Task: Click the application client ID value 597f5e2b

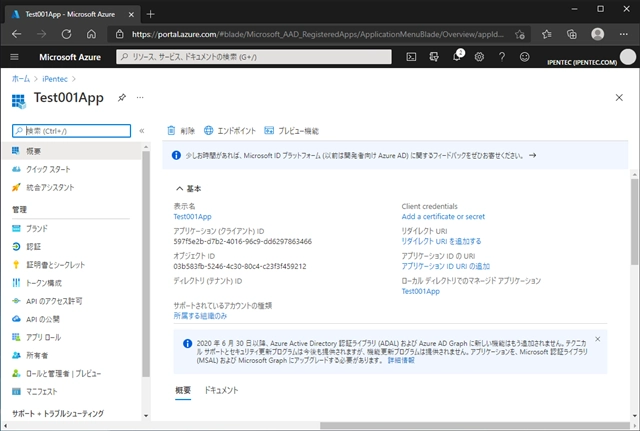Action: (242, 241)
